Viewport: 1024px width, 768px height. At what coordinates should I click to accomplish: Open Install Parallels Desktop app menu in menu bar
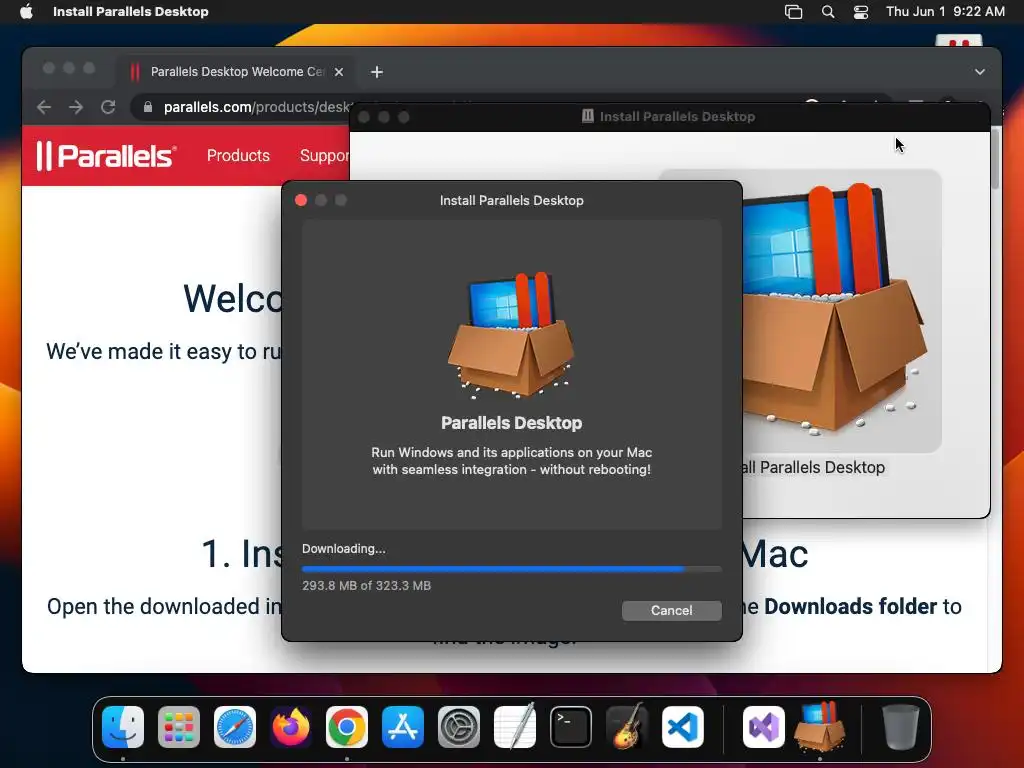tap(131, 12)
